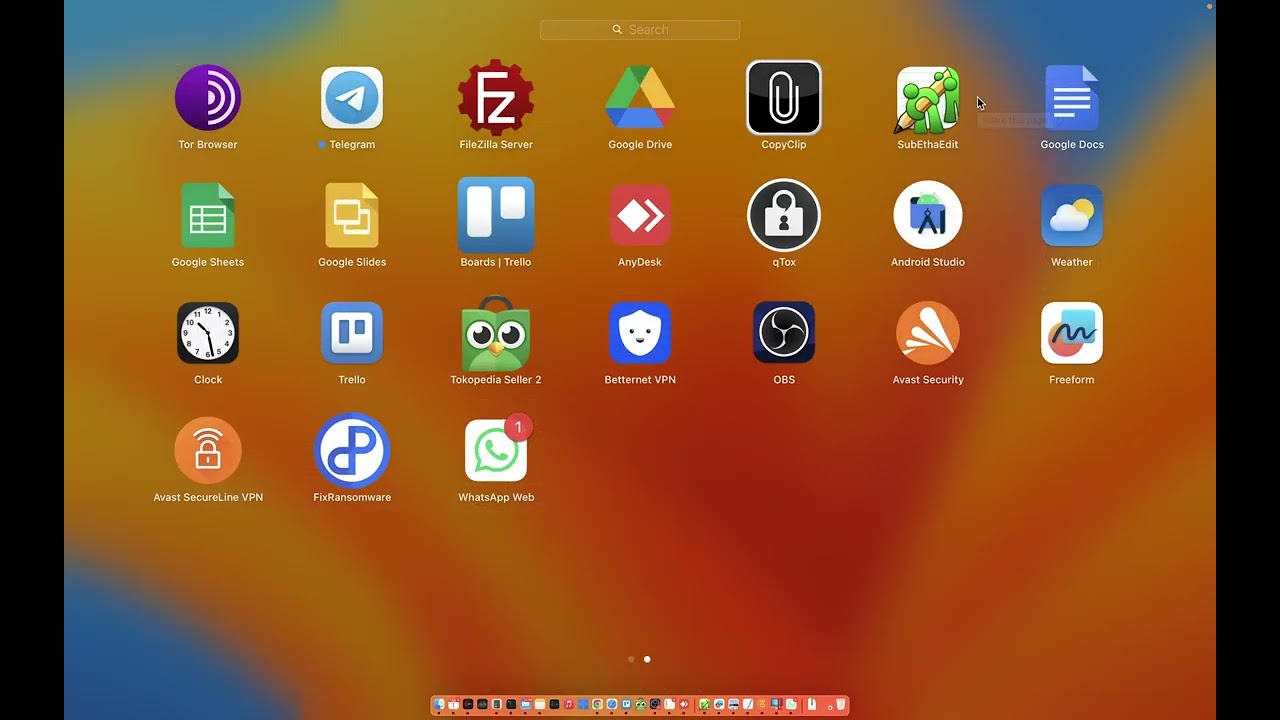Open the CopyClip app
The height and width of the screenshot is (720, 1280).
pyautogui.click(x=784, y=98)
